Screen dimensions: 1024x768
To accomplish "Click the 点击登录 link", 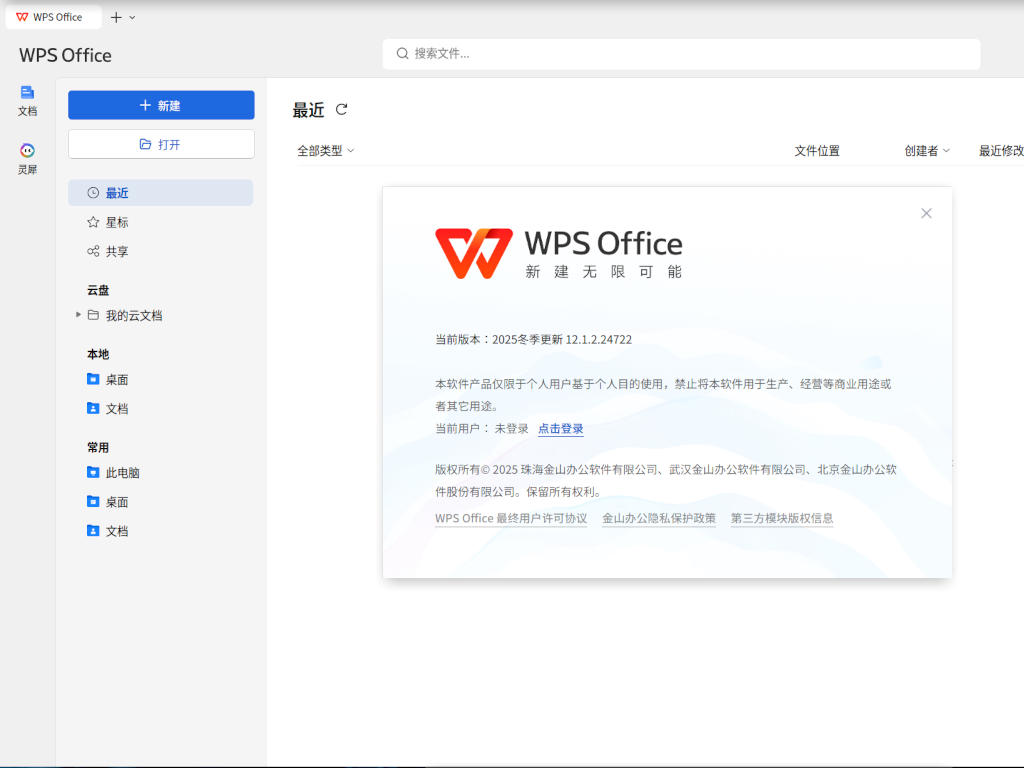I will click(560, 429).
